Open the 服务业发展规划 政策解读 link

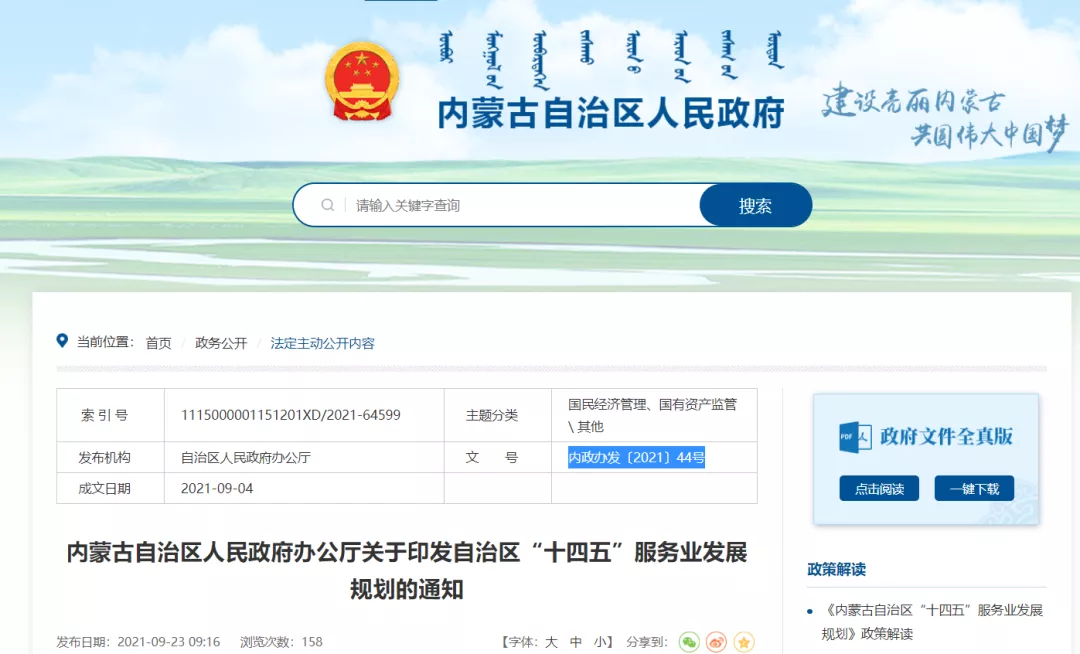pyautogui.click(x=932, y=621)
